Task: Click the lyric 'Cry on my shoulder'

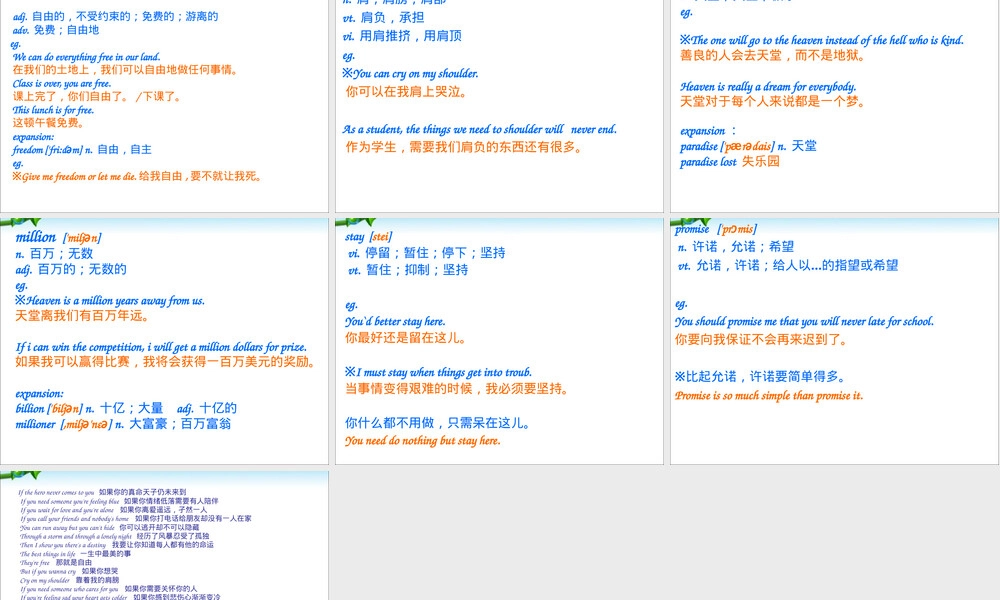Action: (45, 581)
